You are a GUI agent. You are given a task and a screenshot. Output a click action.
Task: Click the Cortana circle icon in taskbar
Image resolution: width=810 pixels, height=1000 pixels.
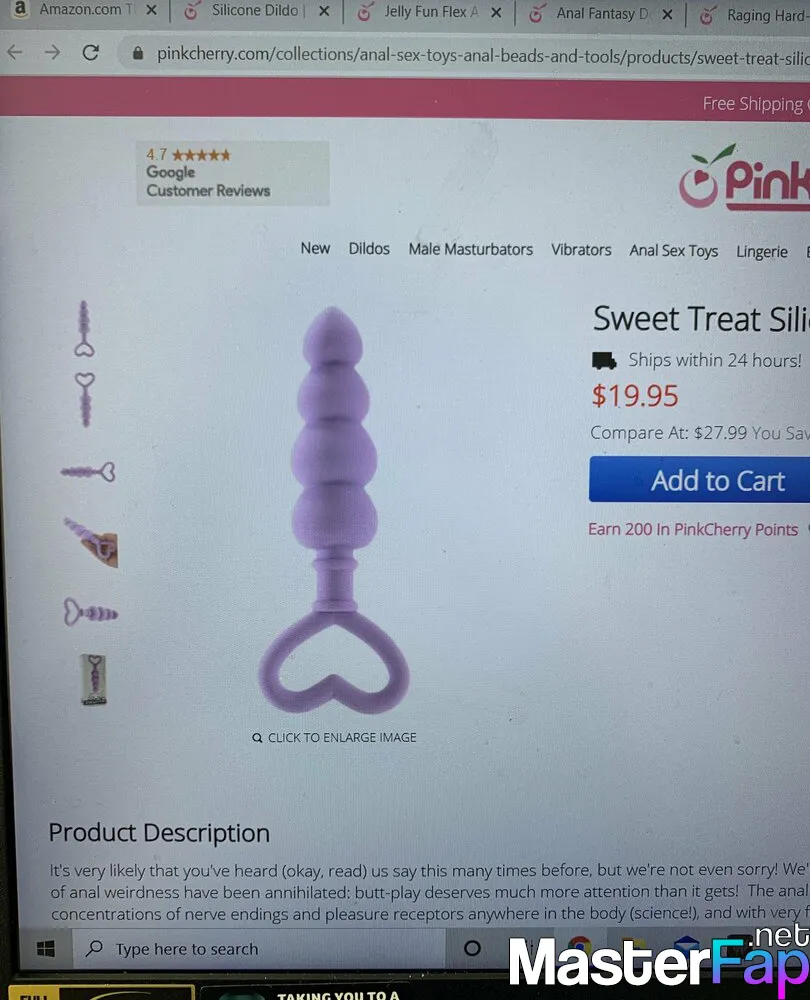click(472, 948)
